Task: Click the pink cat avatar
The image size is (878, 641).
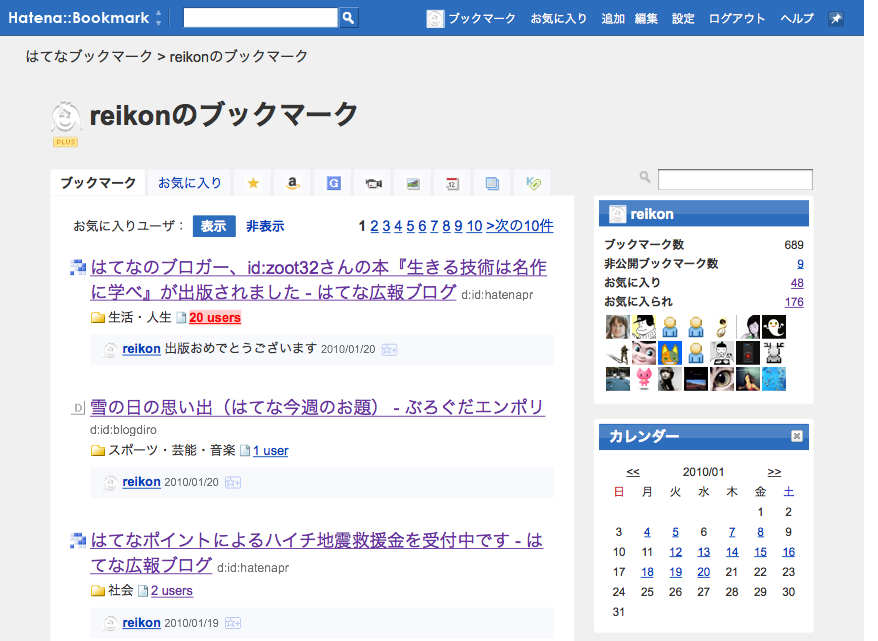Action: pos(644,379)
